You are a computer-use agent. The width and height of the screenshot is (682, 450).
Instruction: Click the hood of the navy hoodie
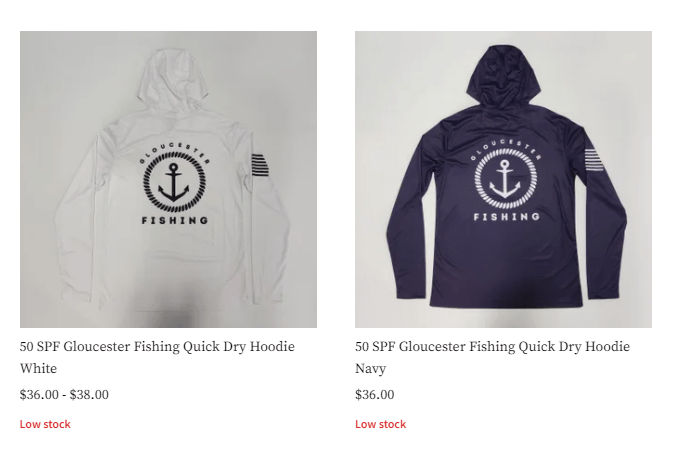pyautogui.click(x=504, y=75)
